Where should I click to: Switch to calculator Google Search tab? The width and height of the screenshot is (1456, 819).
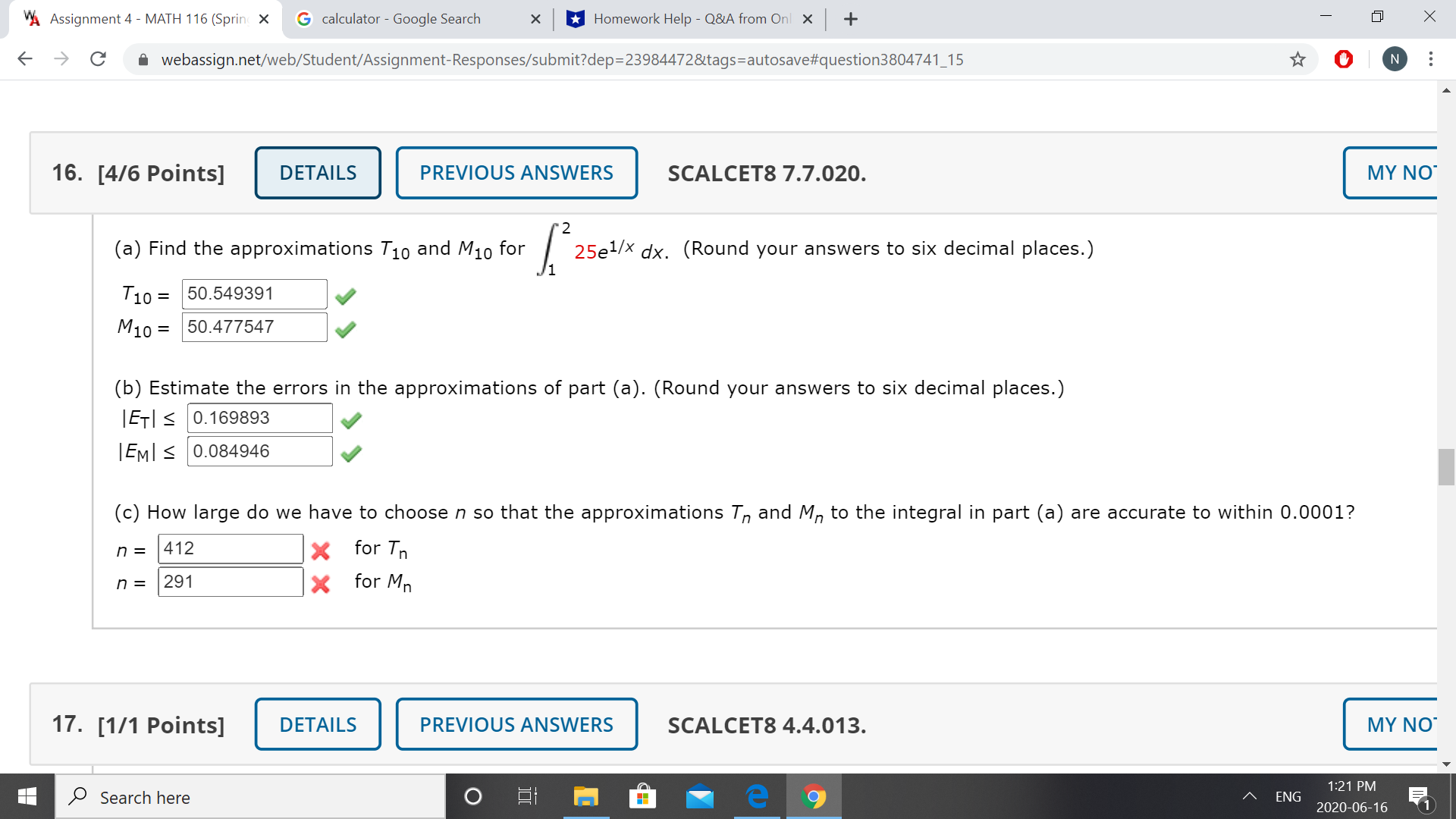pyautogui.click(x=400, y=19)
